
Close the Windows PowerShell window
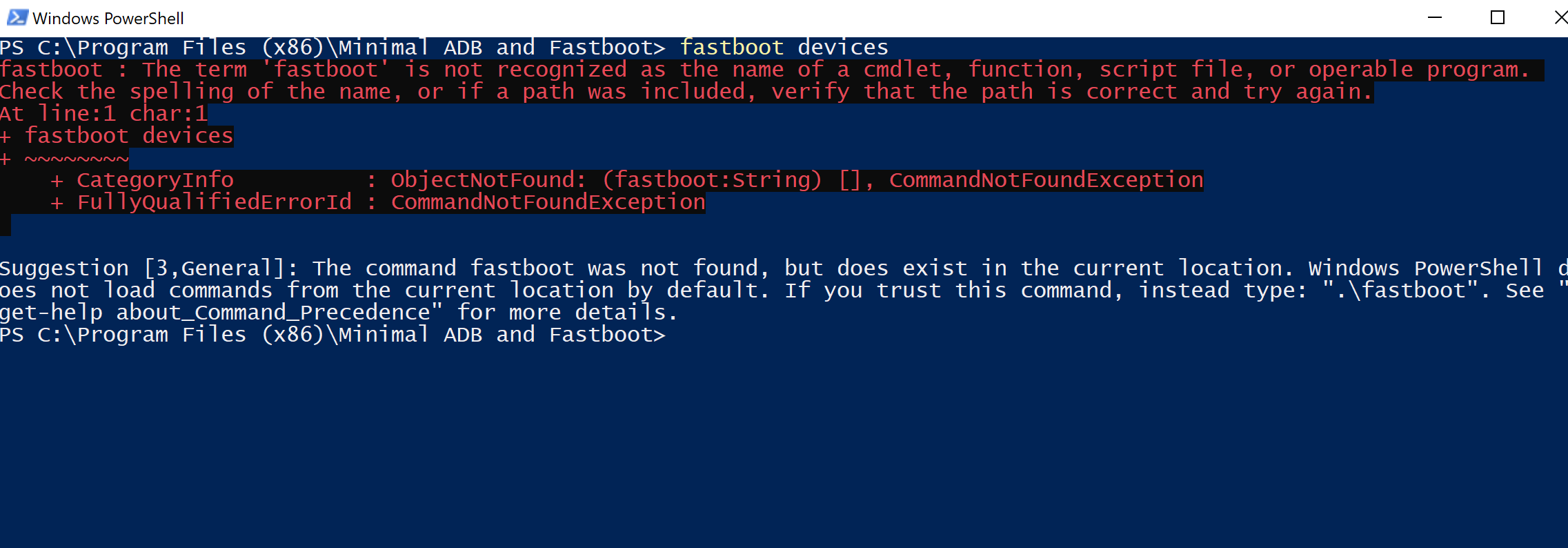(1560, 17)
